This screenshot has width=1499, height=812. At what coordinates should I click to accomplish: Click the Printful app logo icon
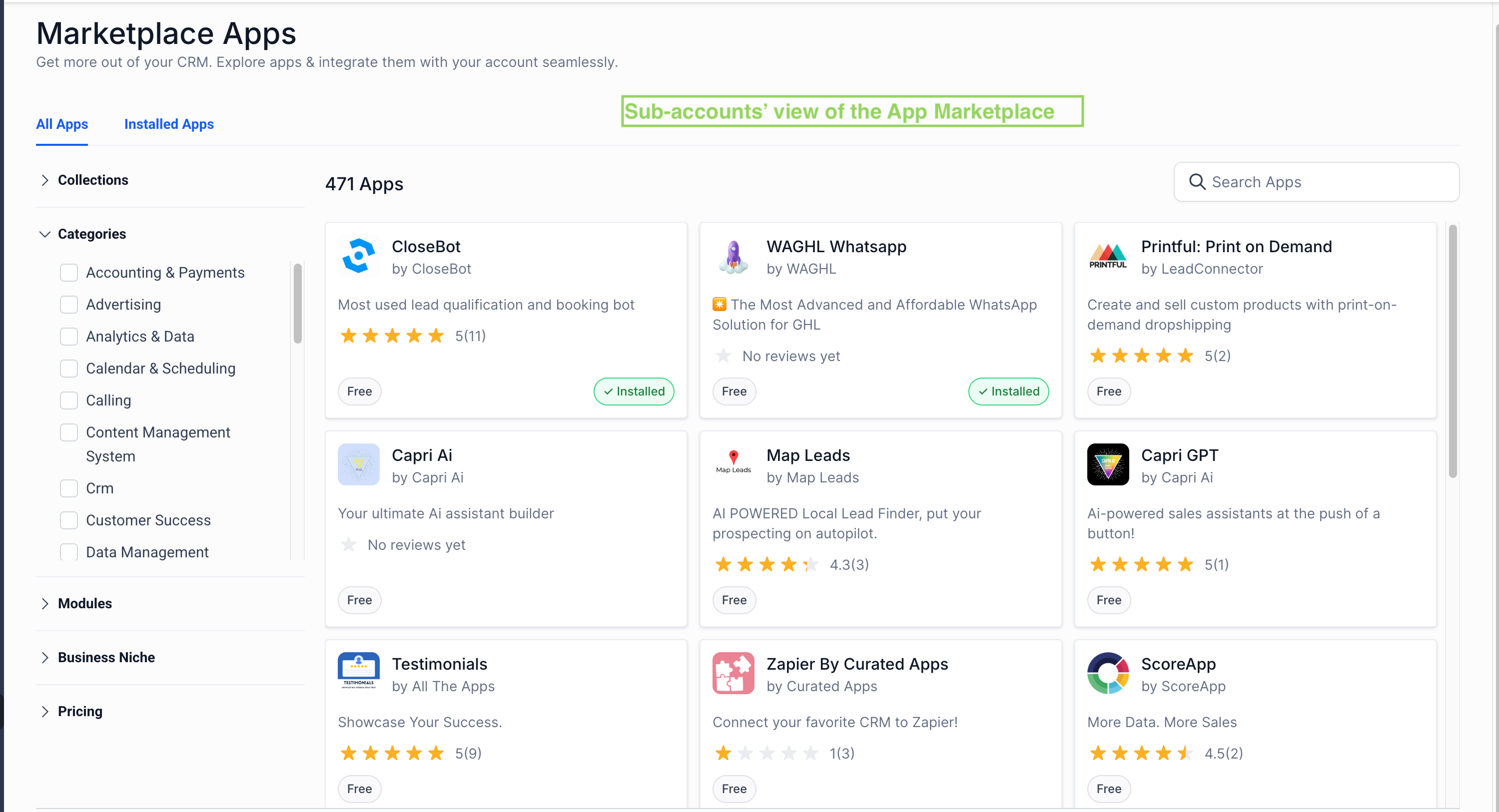tap(1107, 256)
